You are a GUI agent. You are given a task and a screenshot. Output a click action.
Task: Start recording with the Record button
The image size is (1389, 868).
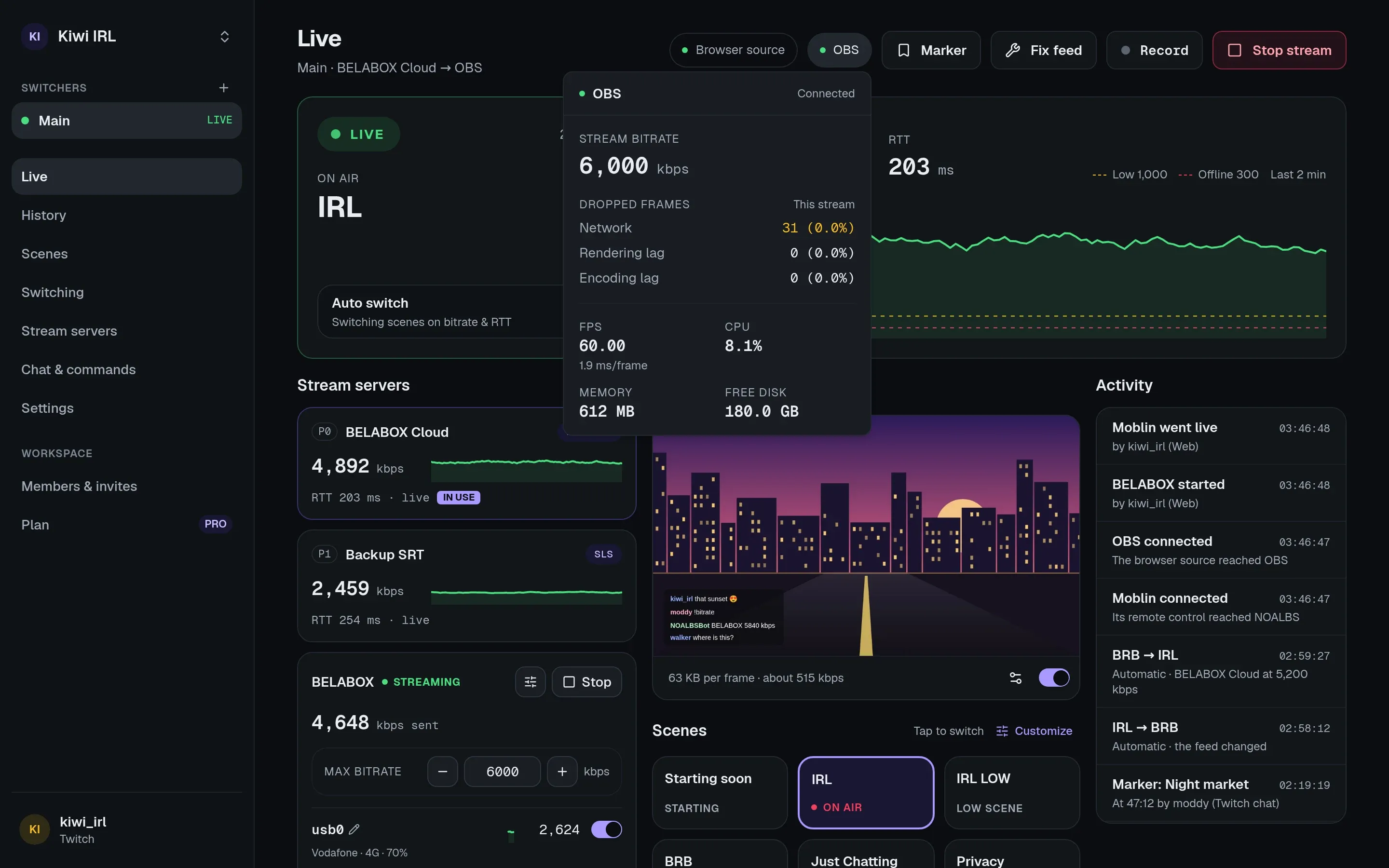pos(1154,50)
